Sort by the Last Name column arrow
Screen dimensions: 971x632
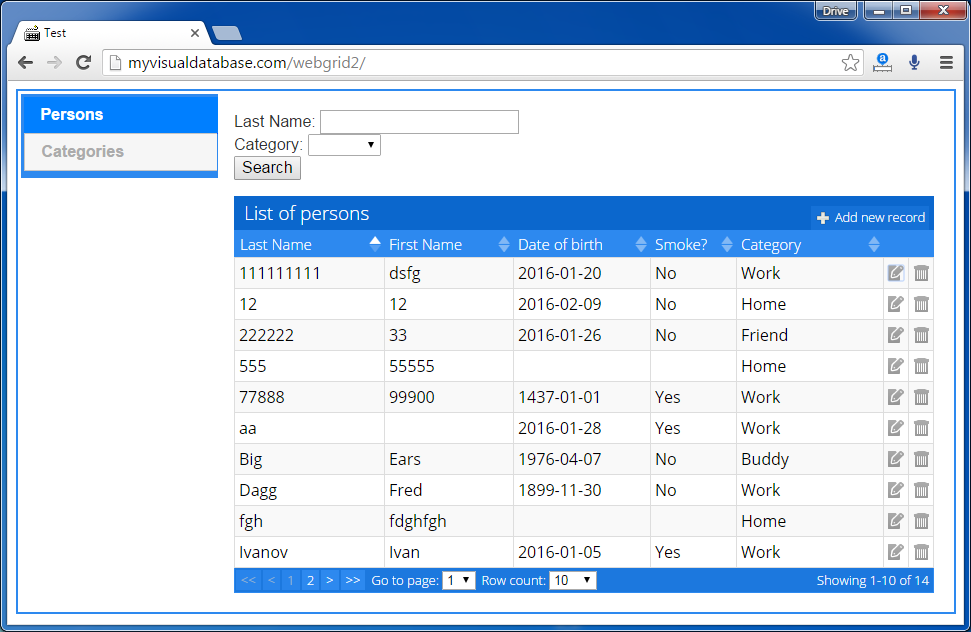tap(375, 244)
